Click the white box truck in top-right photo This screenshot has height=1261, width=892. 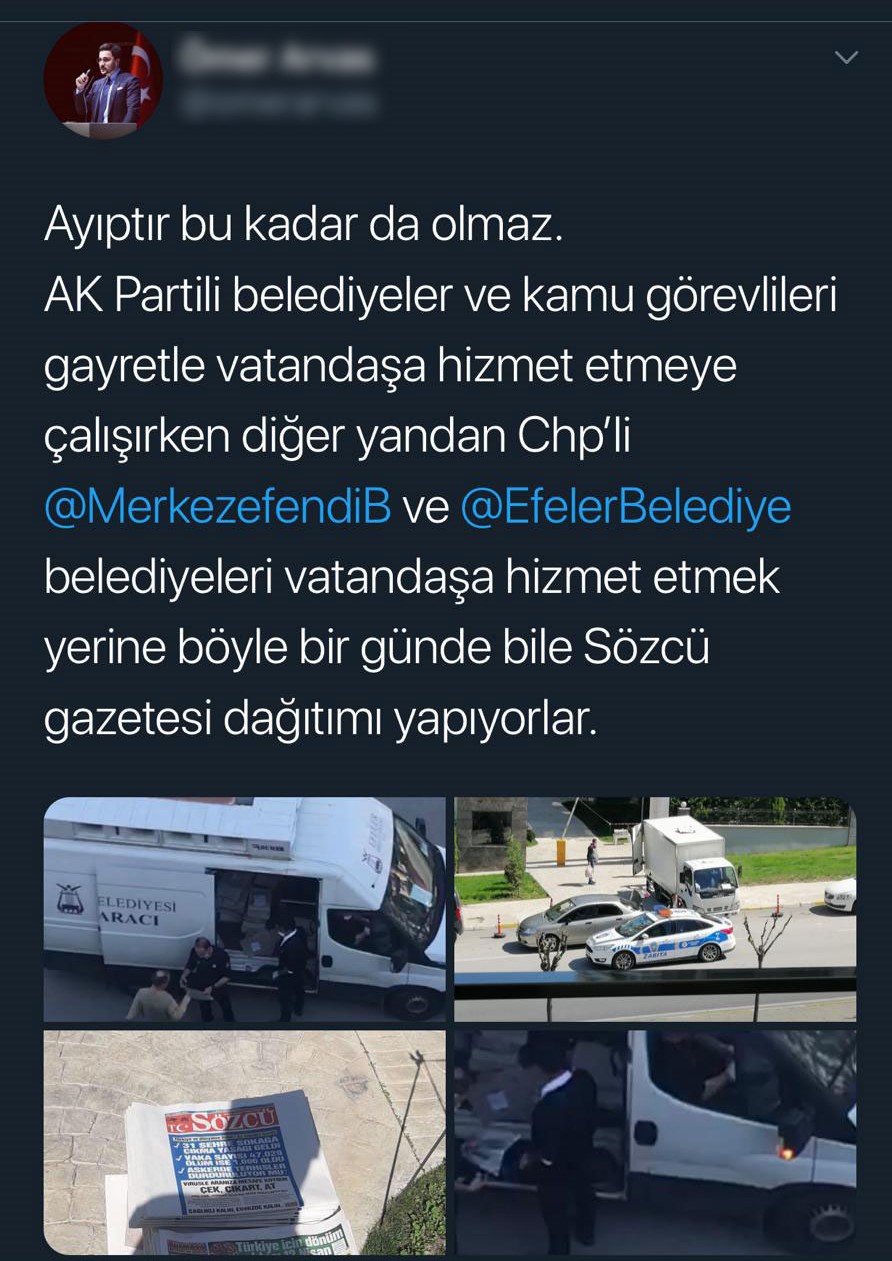point(685,862)
